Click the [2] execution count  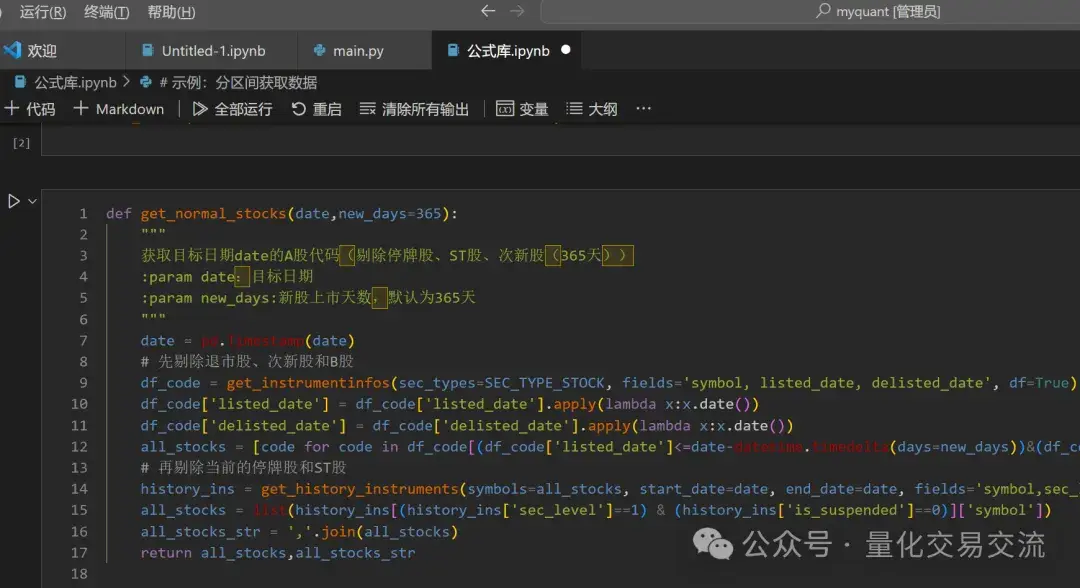coord(21,143)
